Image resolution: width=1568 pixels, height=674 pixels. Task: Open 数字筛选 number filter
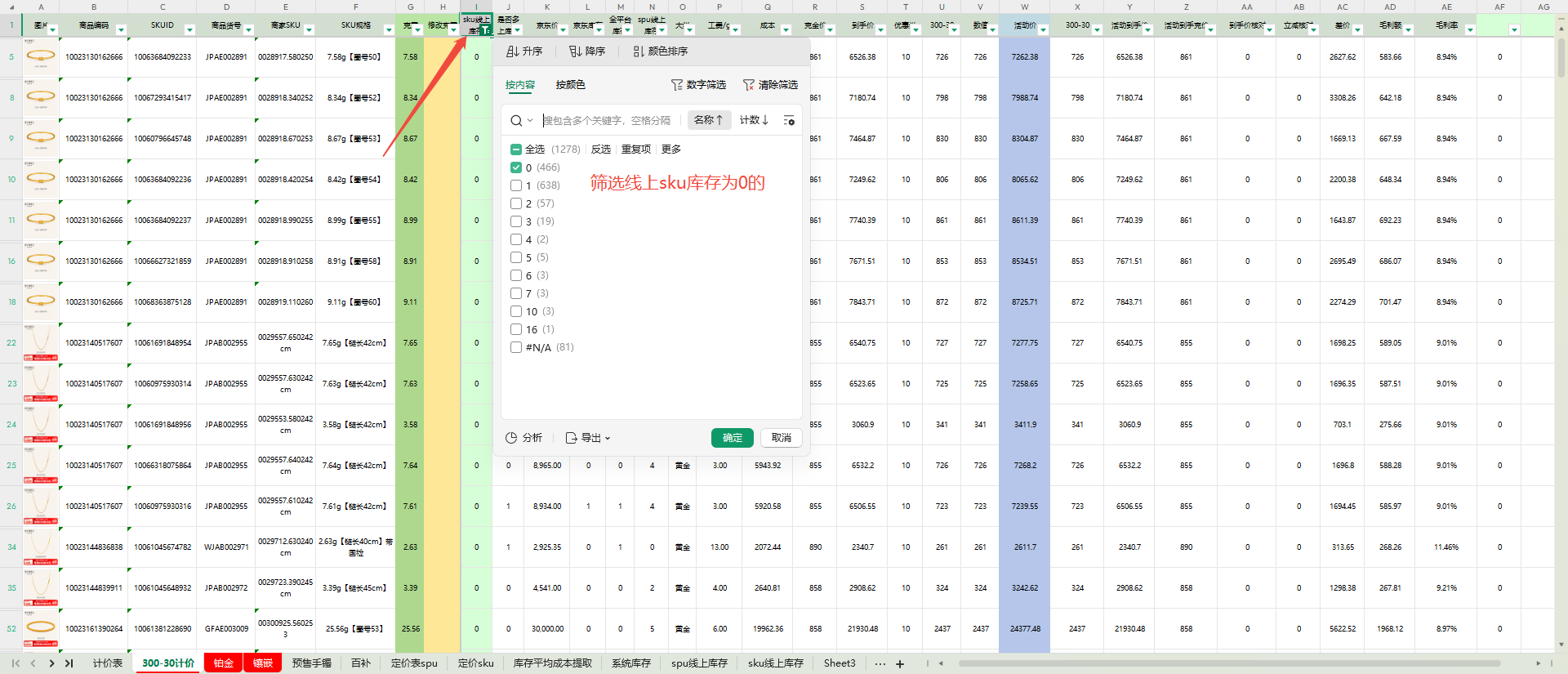(x=698, y=85)
